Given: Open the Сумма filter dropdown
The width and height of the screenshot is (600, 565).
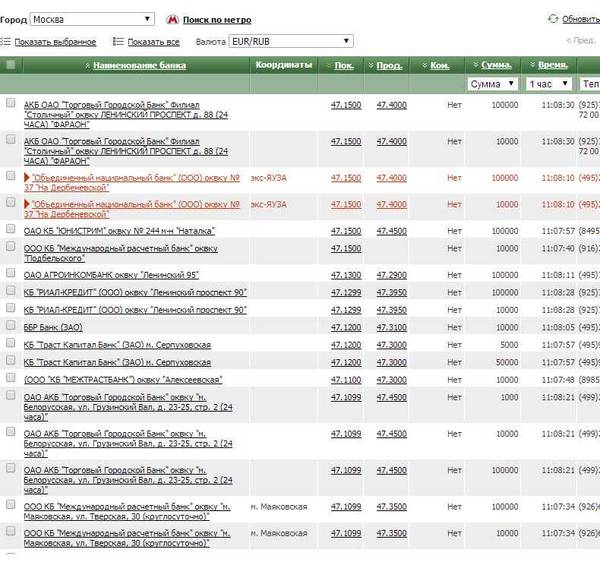Looking at the screenshot, I should pyautogui.click(x=492, y=84).
